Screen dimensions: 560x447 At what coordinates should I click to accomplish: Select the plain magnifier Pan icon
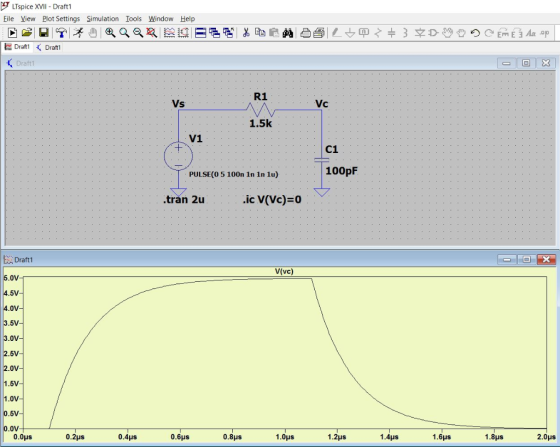124,33
